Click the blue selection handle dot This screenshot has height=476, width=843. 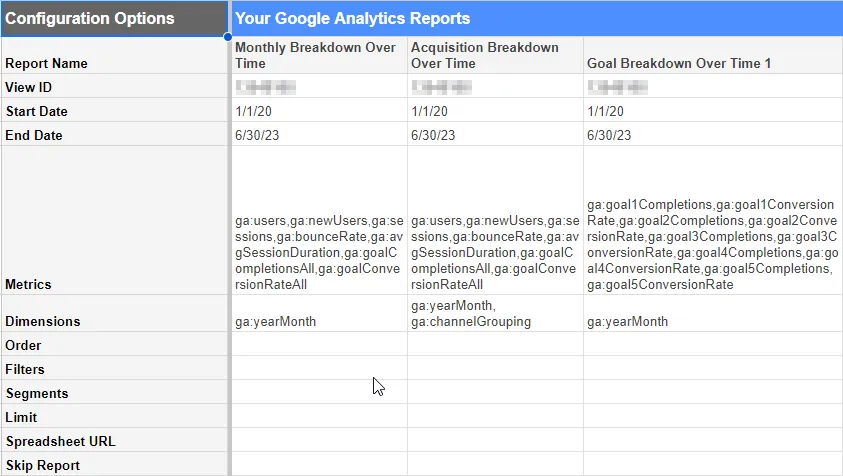point(228,37)
